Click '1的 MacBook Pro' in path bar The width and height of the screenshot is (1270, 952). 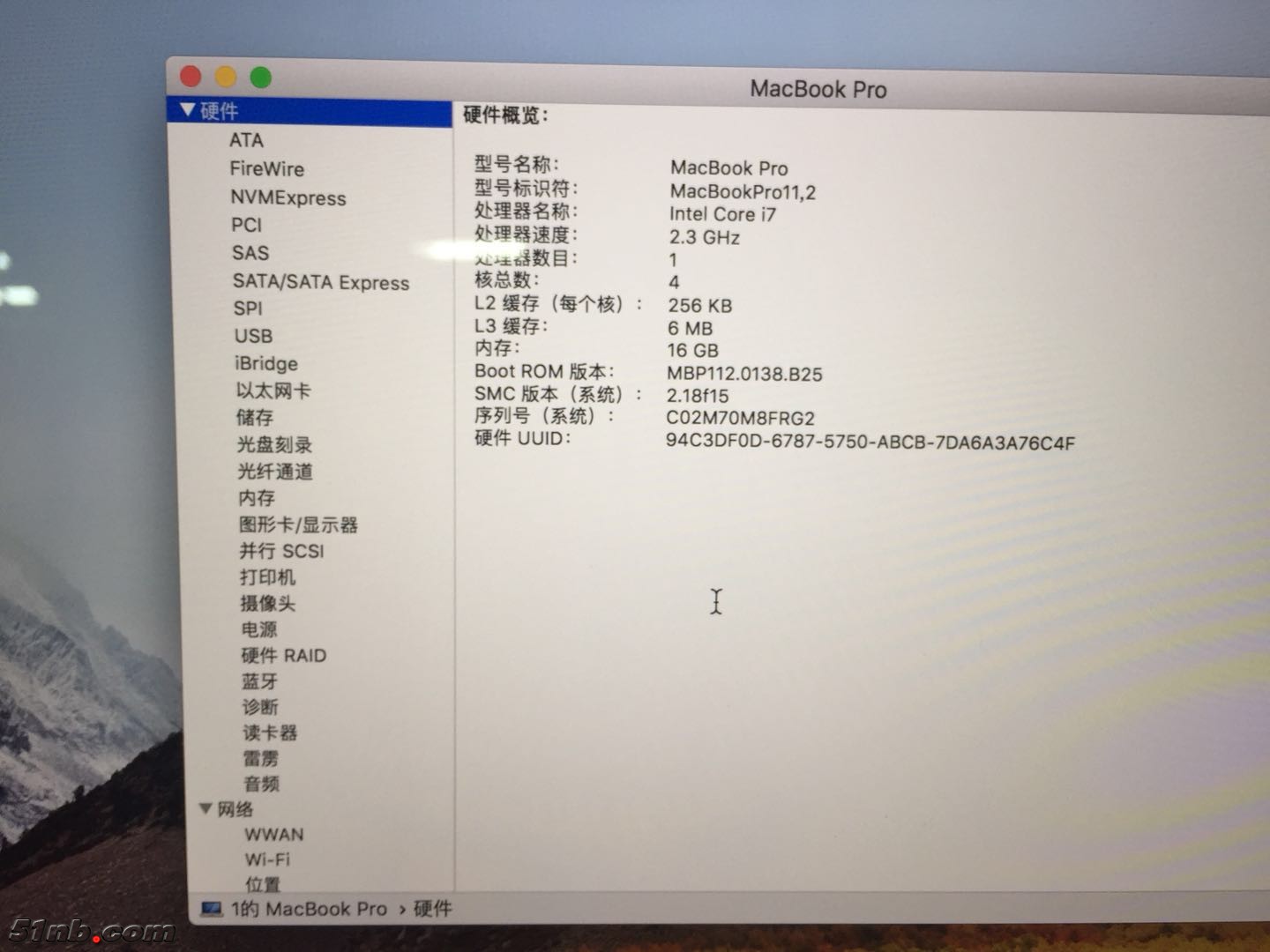tap(309, 909)
